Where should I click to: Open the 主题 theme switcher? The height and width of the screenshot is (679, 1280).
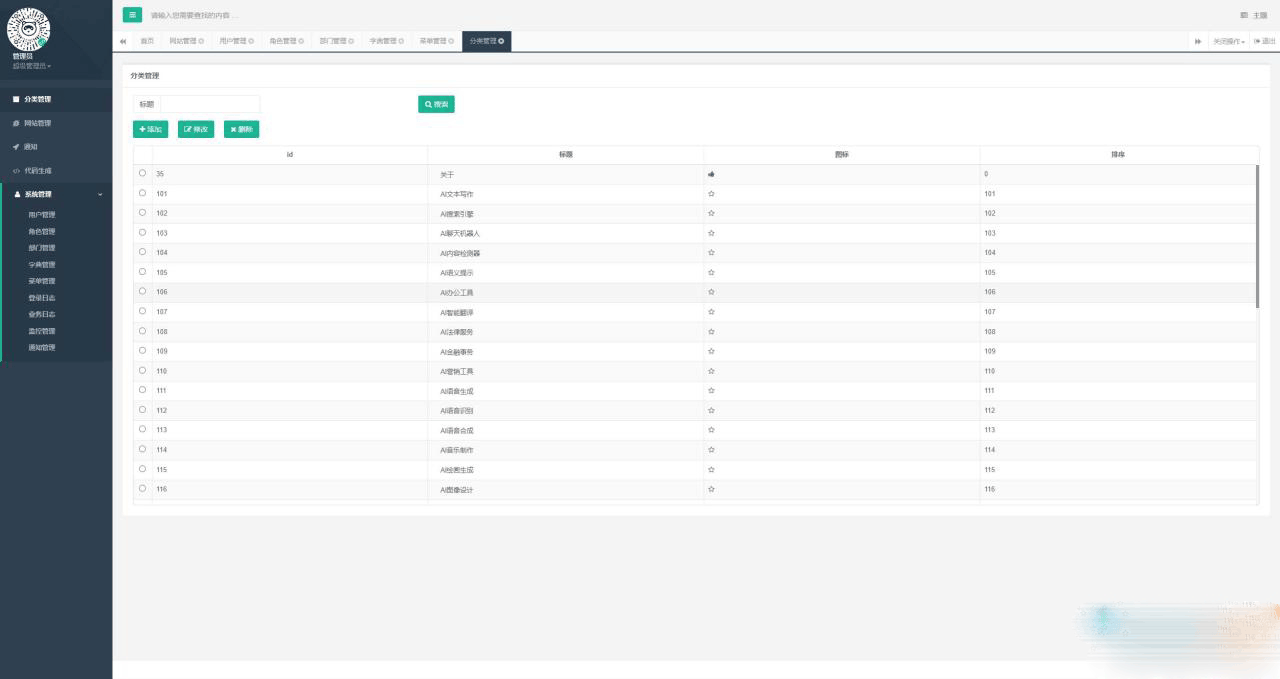1253,15
